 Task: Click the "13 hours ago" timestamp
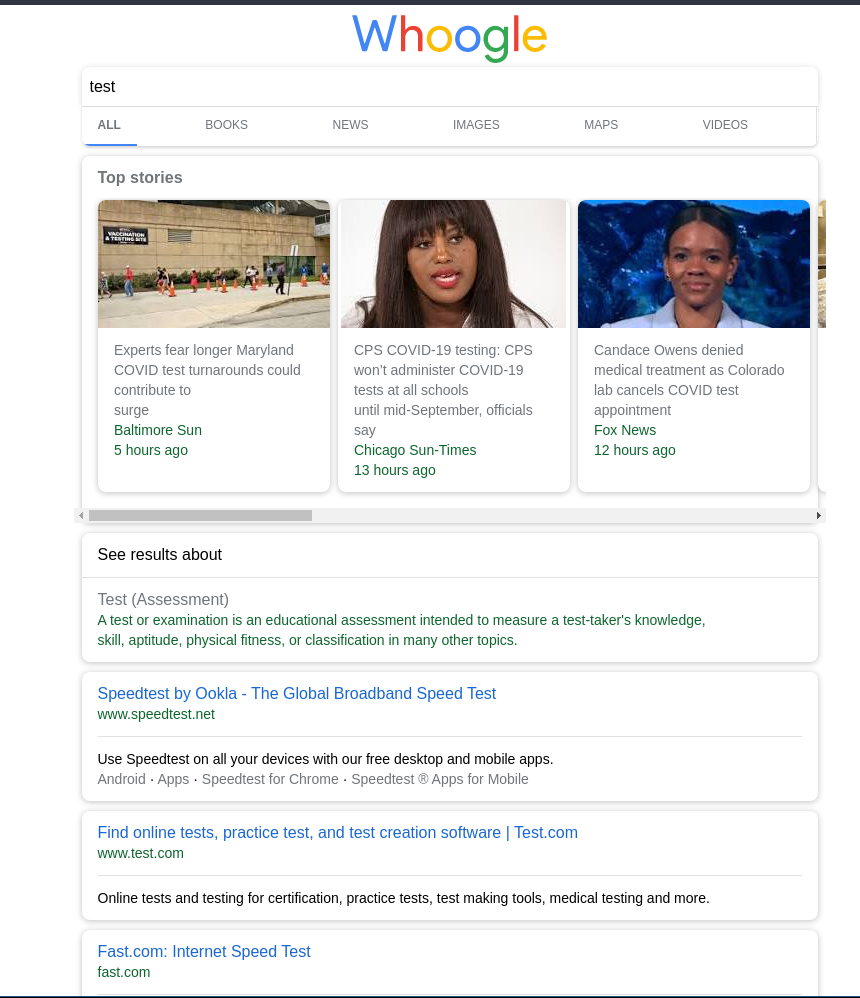pos(395,470)
